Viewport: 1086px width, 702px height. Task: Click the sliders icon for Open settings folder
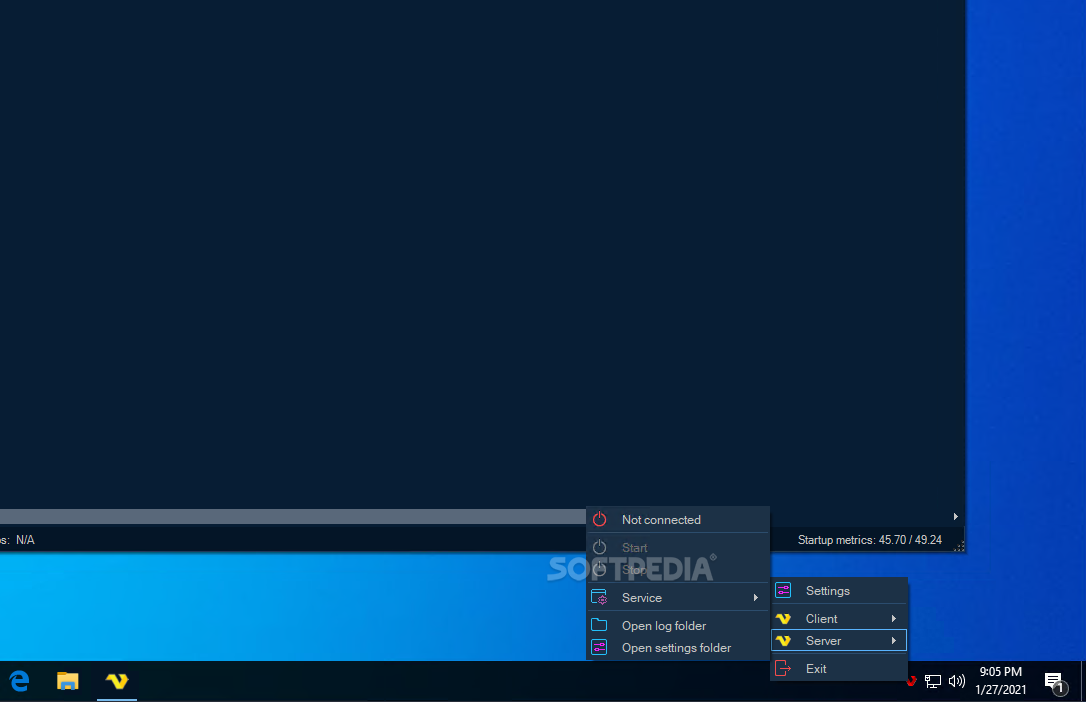coord(600,647)
